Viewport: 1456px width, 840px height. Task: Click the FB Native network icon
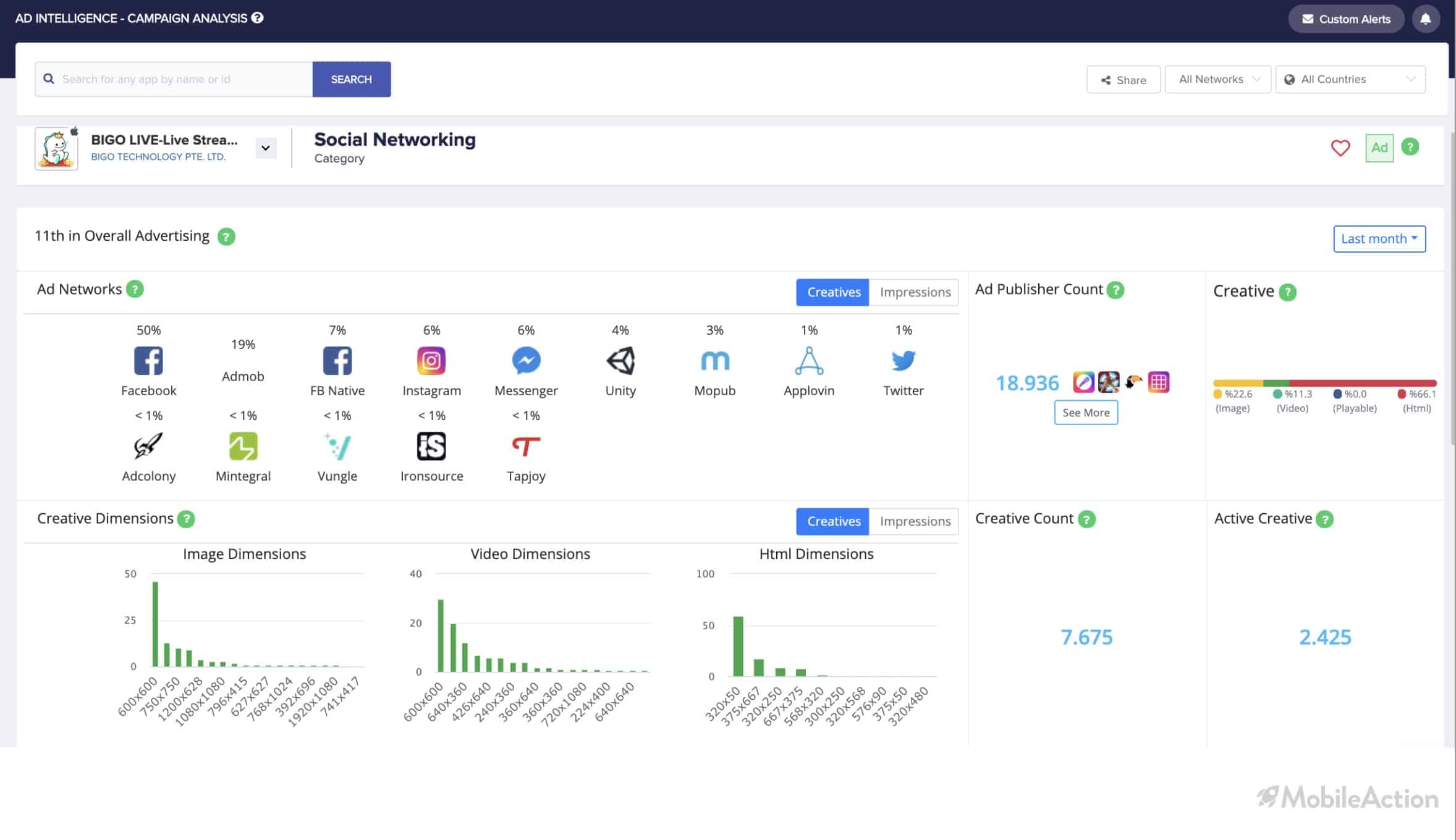pos(337,360)
